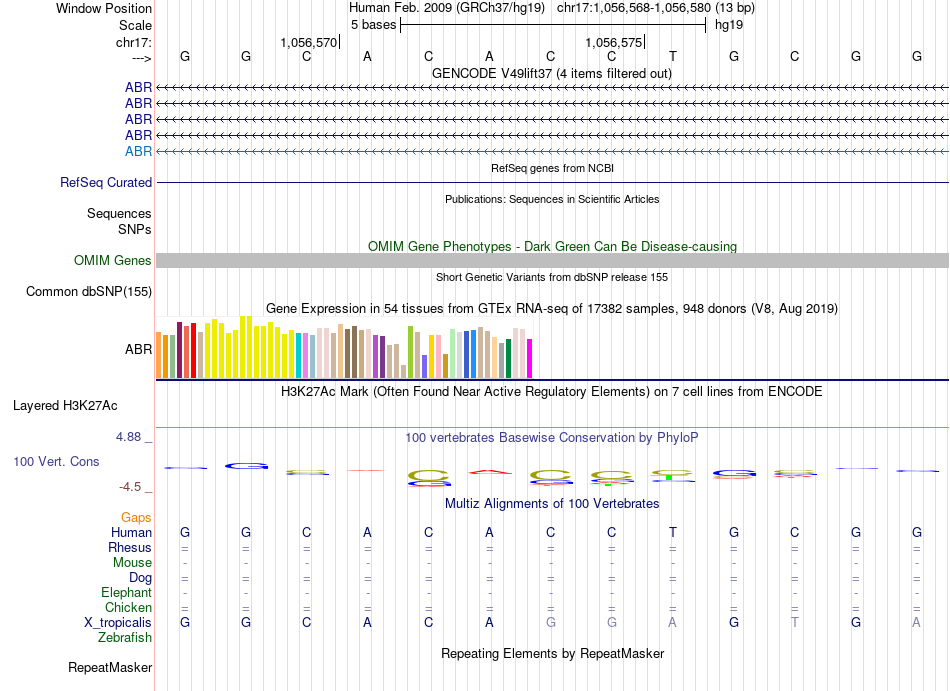Open 100 vertebrates Basewise Conservation by PhyloP title
Viewport: 950px width, 691px height.
551,437
